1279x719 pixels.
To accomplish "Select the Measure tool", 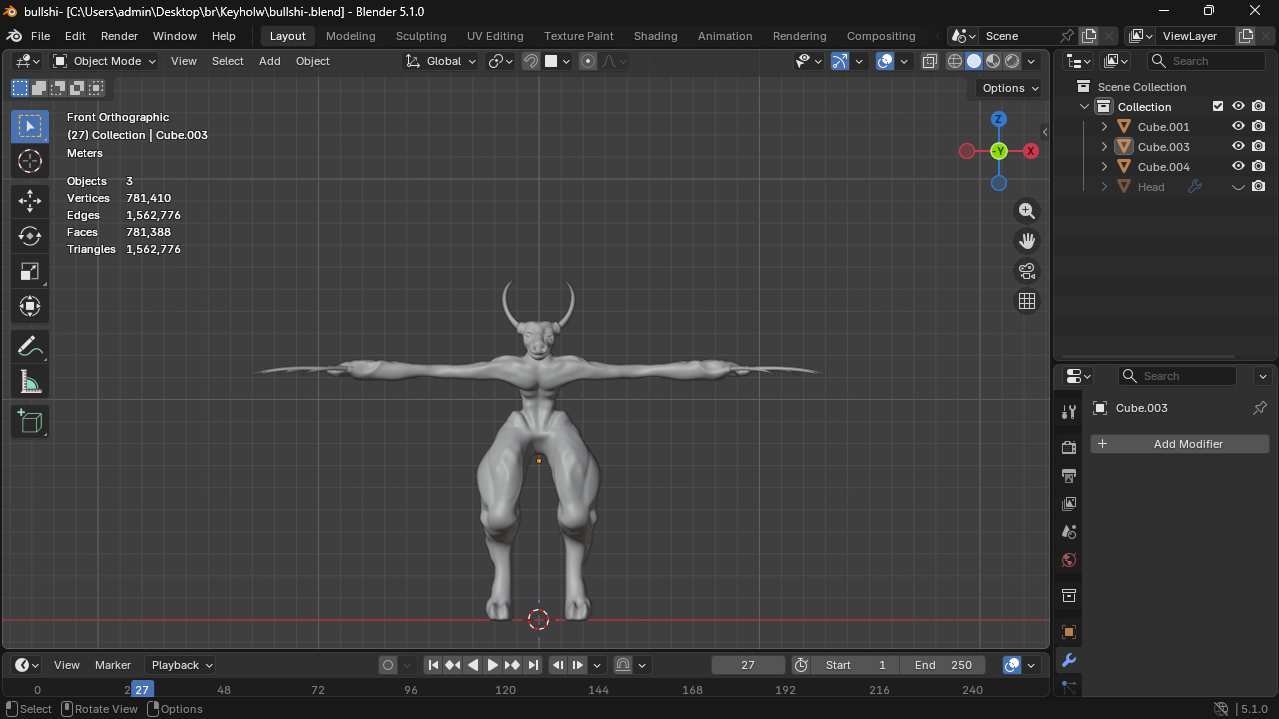I will point(30,382).
